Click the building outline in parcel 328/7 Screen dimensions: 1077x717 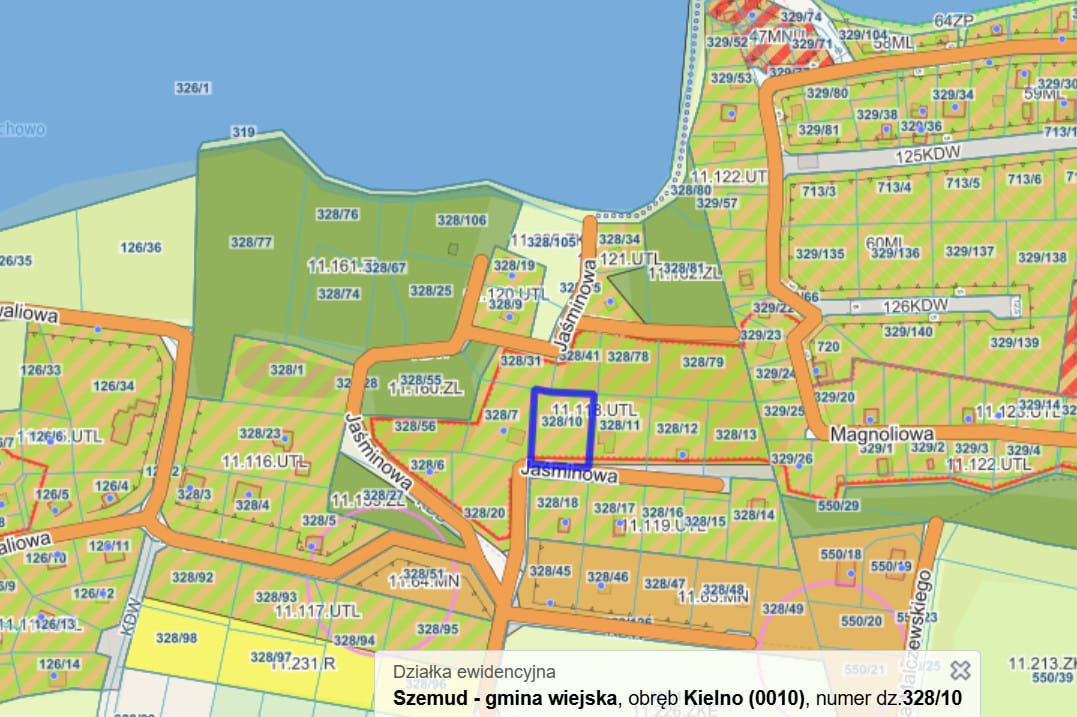514,435
